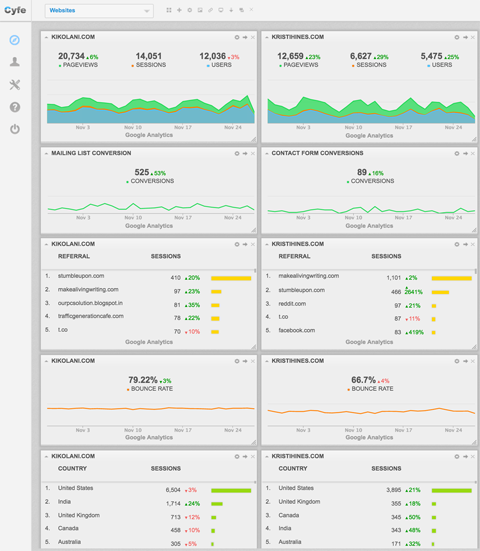The width and height of the screenshot is (480, 551).
Task: Click the power logout icon in sidebar
Action: [x=15, y=129]
